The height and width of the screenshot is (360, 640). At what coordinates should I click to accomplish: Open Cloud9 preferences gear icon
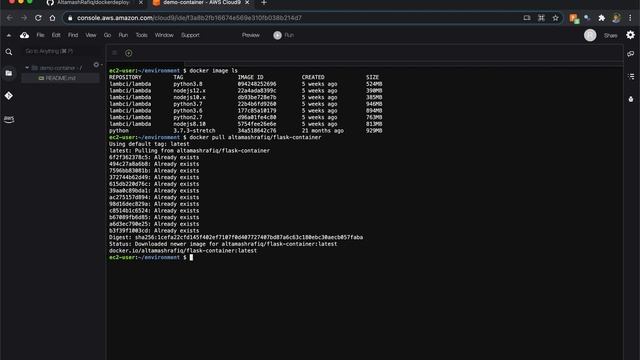click(631, 35)
